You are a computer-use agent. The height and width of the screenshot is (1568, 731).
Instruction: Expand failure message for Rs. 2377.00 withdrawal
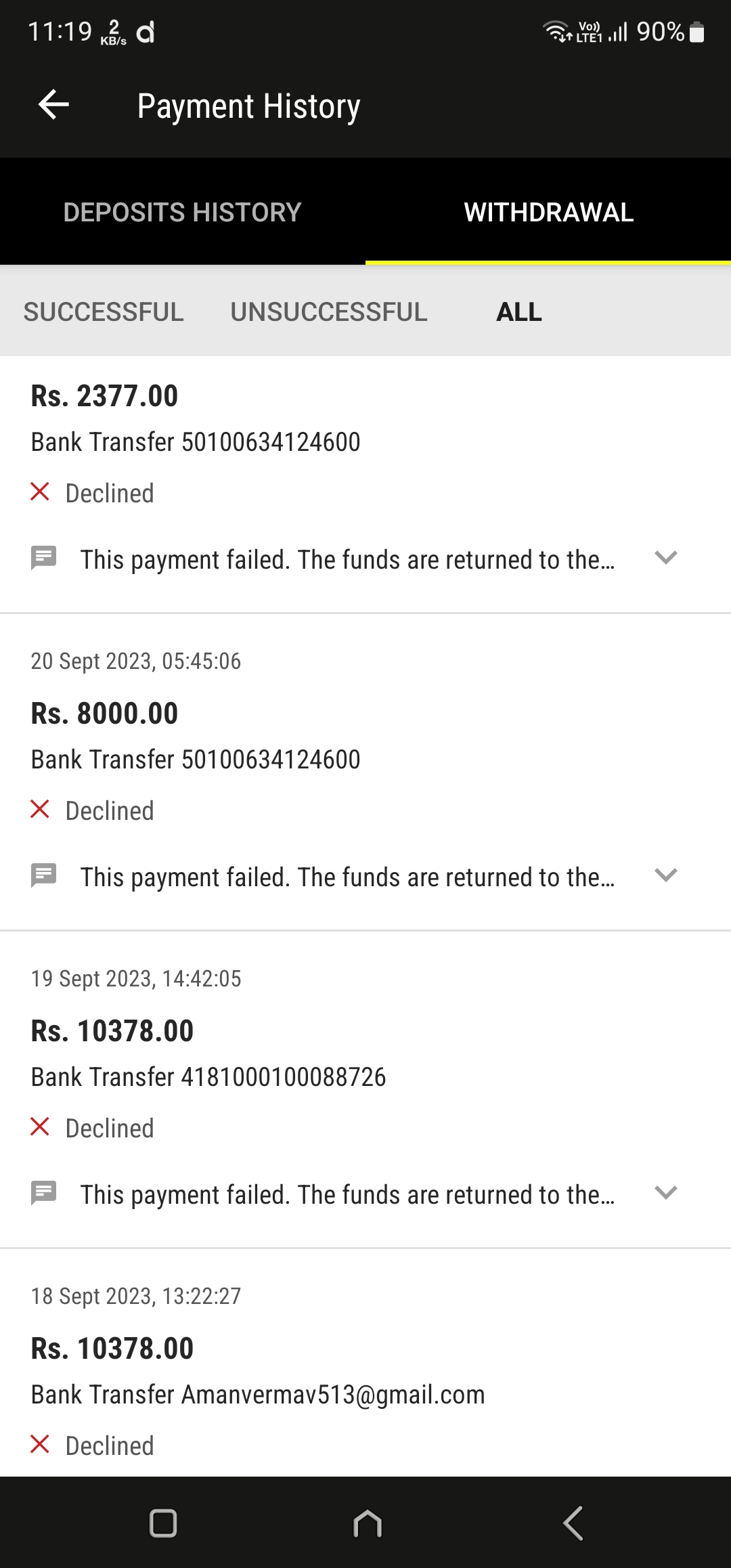pos(666,558)
